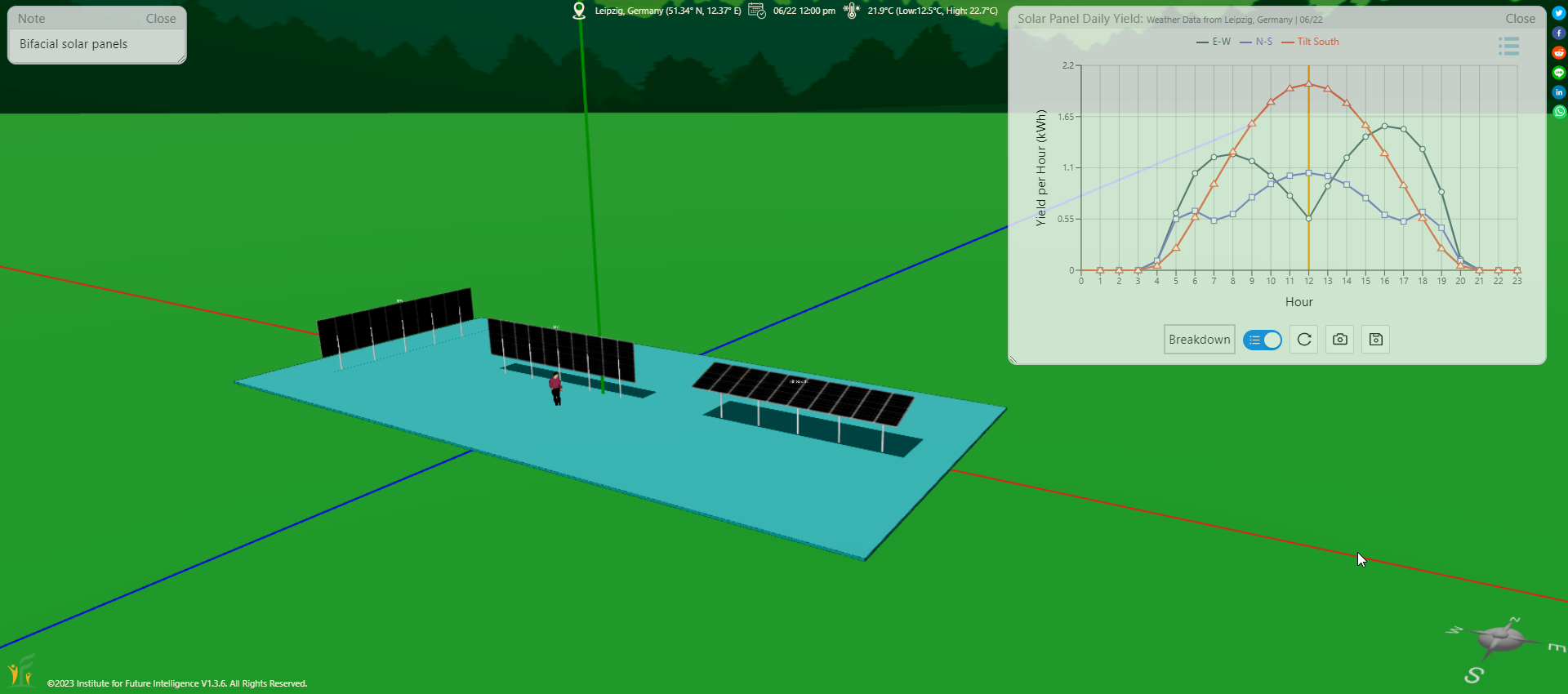Image resolution: width=1568 pixels, height=694 pixels.
Task: Toggle the blue list switch next to Breakdown
Action: pos(1263,340)
